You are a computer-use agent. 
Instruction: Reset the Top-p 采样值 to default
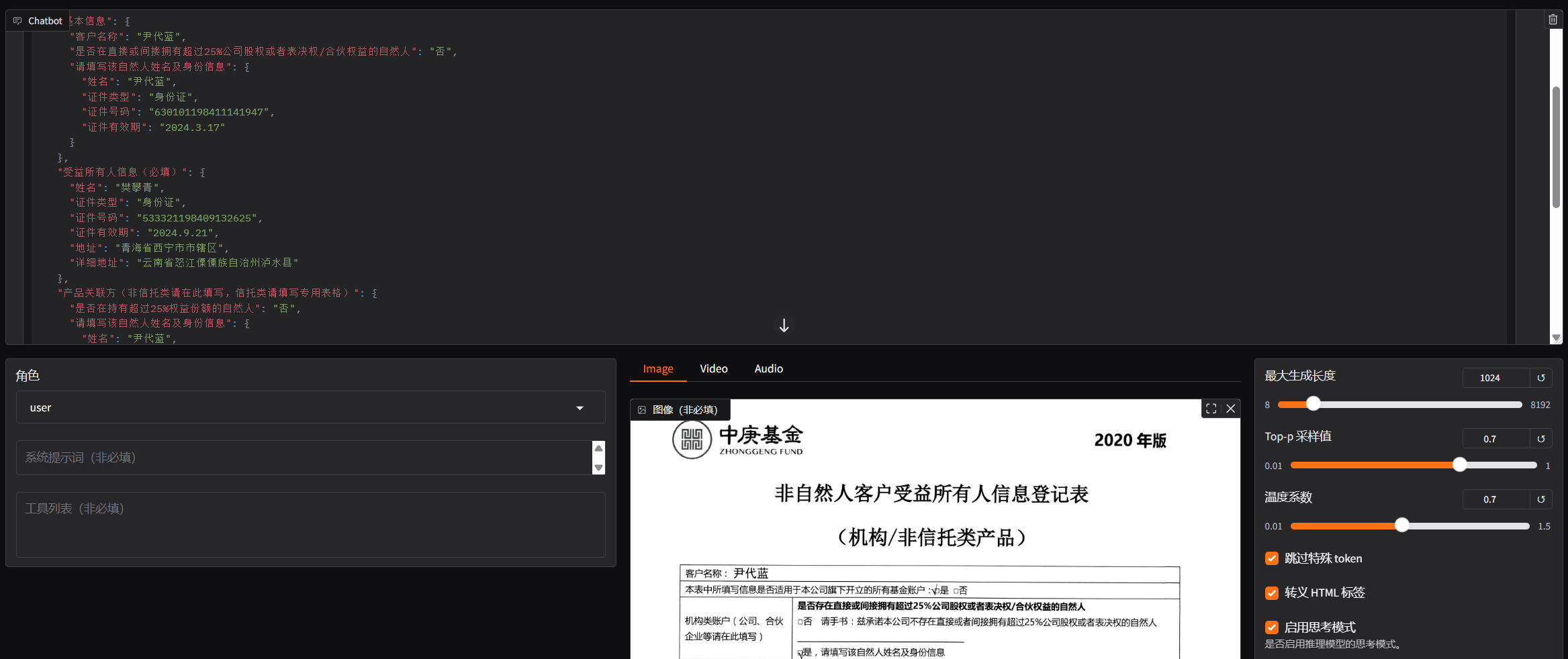1541,438
